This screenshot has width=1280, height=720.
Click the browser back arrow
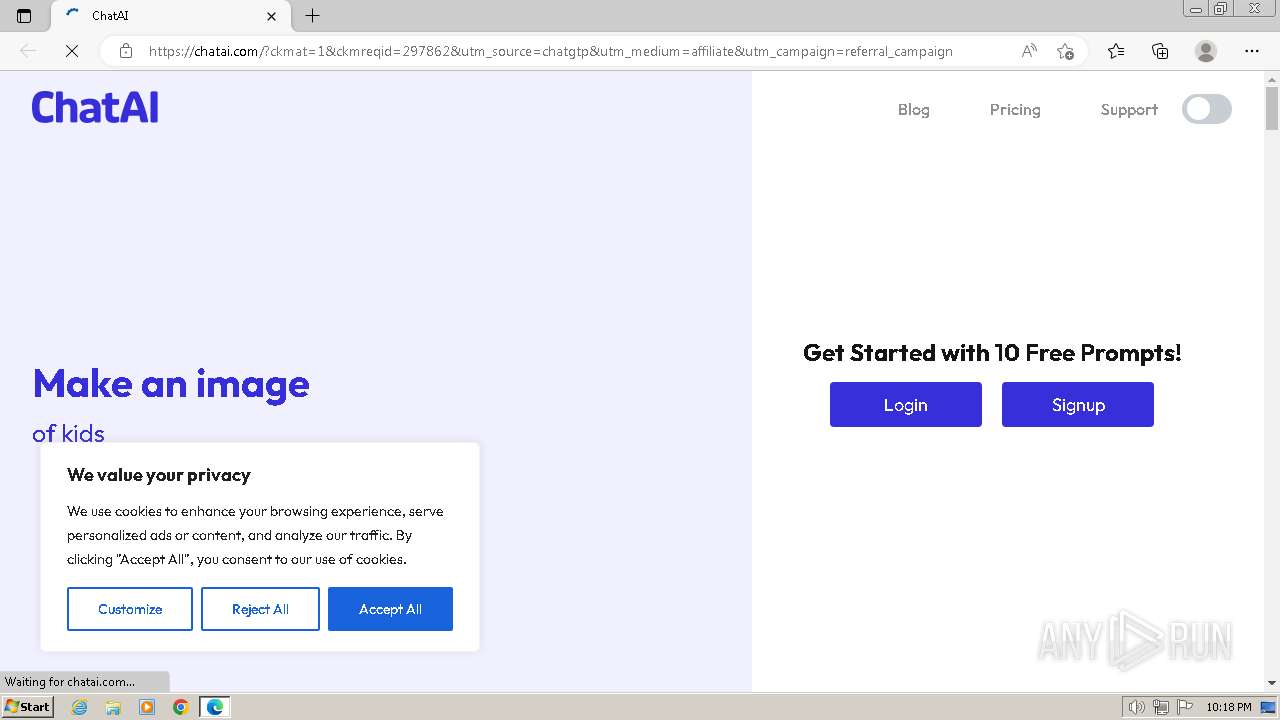click(x=28, y=51)
